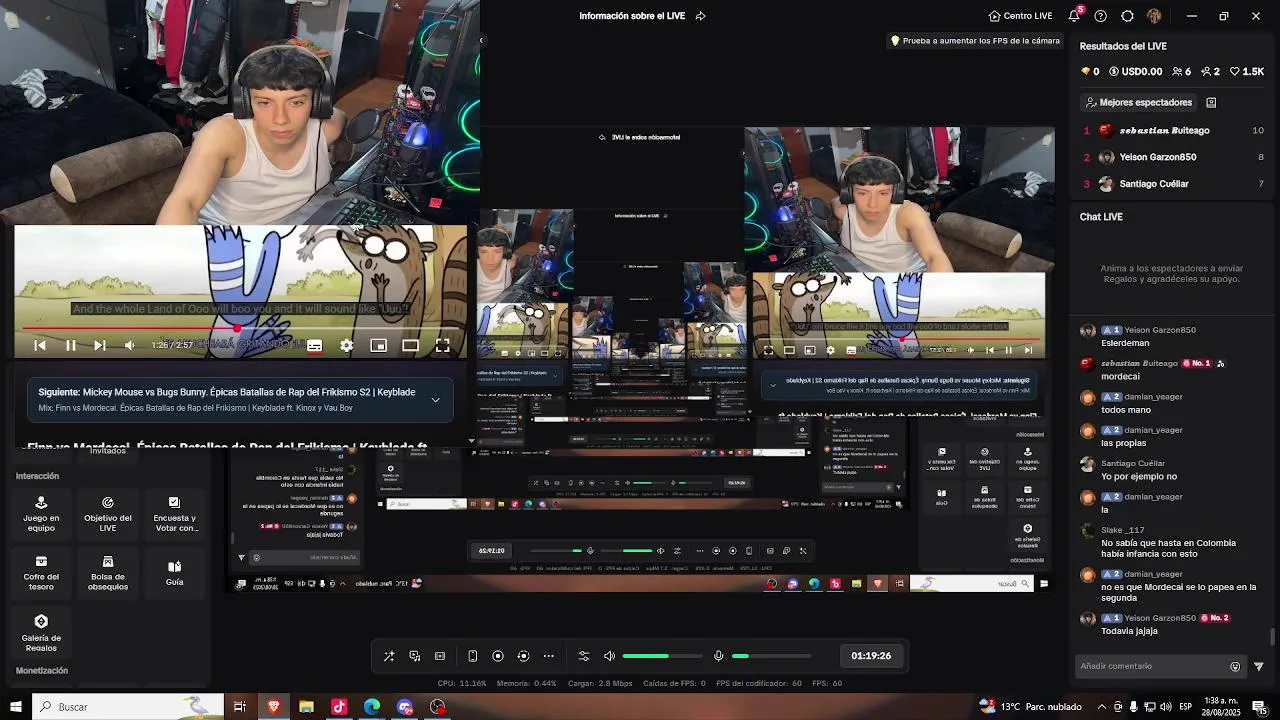The image size is (1280, 720).
Task: Open notifications bell with badge 5
Action: pyautogui.click(x=1075, y=15)
